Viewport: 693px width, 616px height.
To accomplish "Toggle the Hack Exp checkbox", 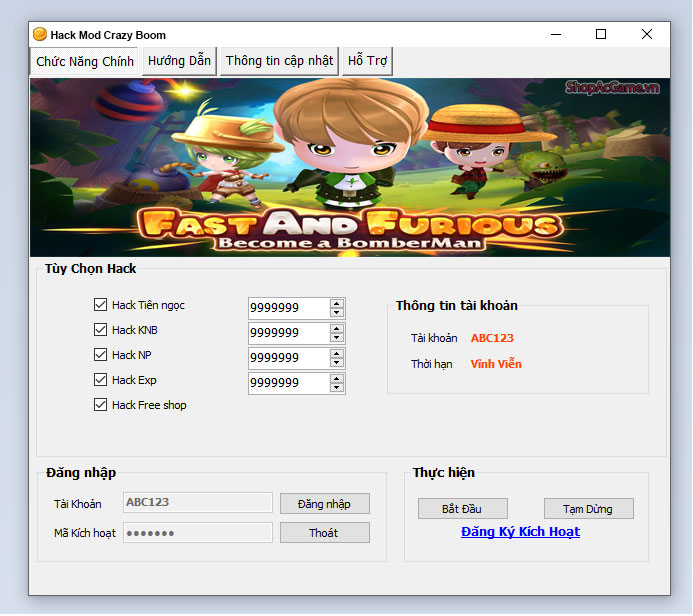I will click(100, 380).
